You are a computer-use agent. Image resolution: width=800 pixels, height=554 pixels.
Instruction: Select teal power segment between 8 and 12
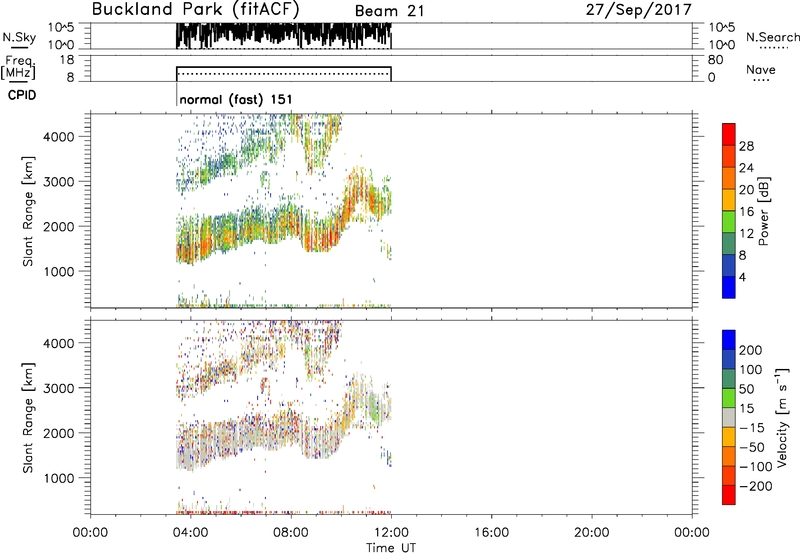pyautogui.click(x=729, y=244)
